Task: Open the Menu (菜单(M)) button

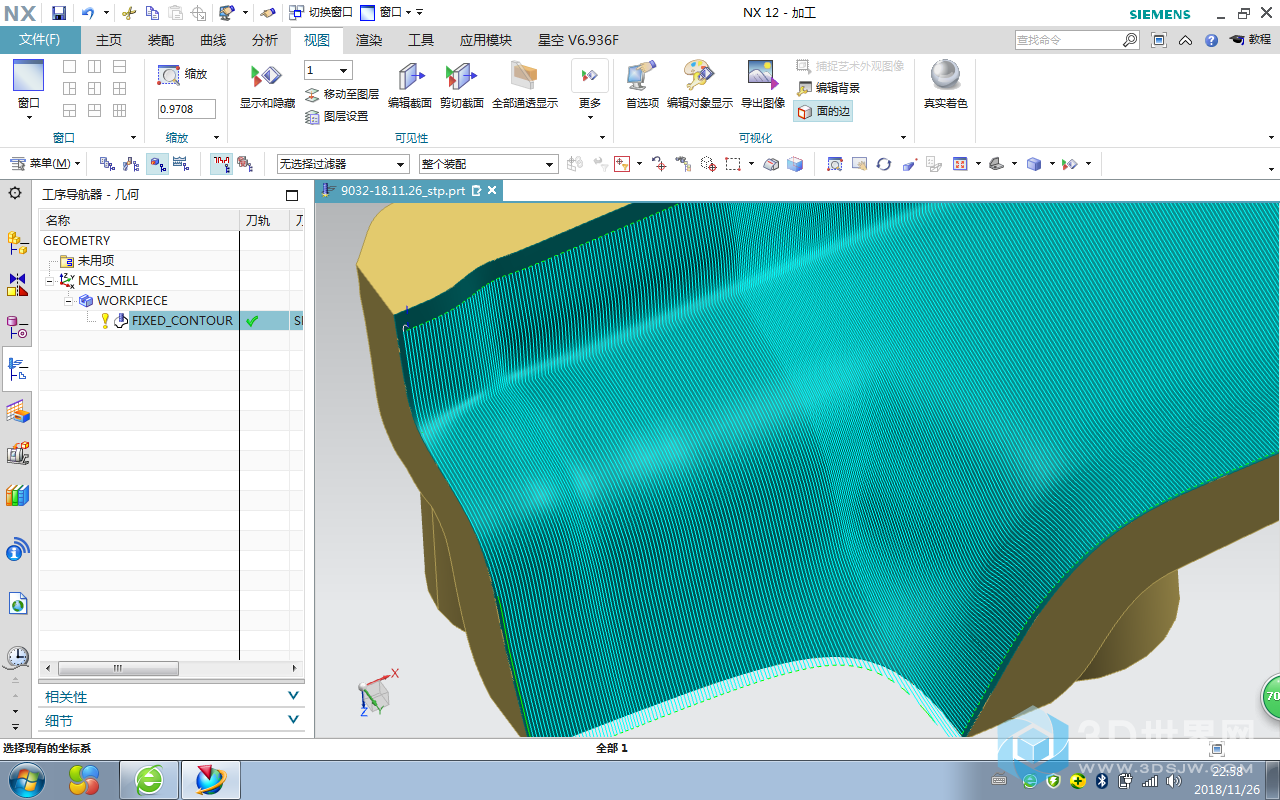Action: (x=45, y=164)
